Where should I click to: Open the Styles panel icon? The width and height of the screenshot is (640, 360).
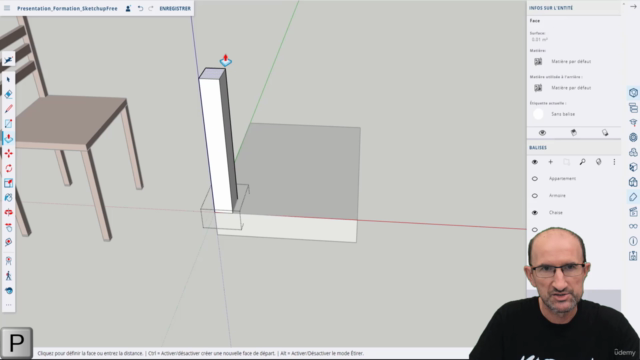(x=633, y=167)
